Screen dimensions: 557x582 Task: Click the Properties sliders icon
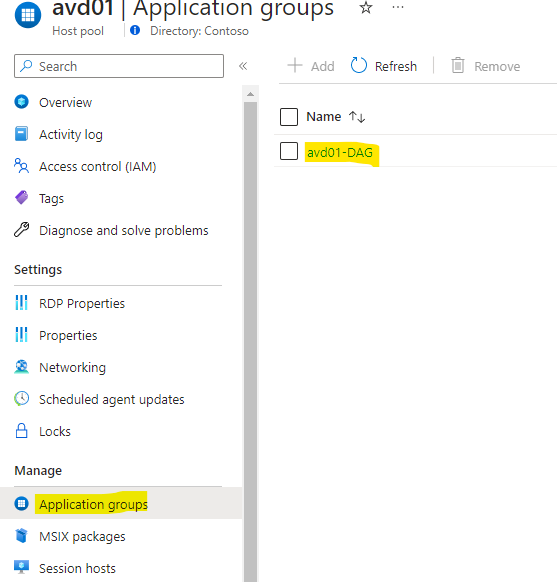point(22,334)
